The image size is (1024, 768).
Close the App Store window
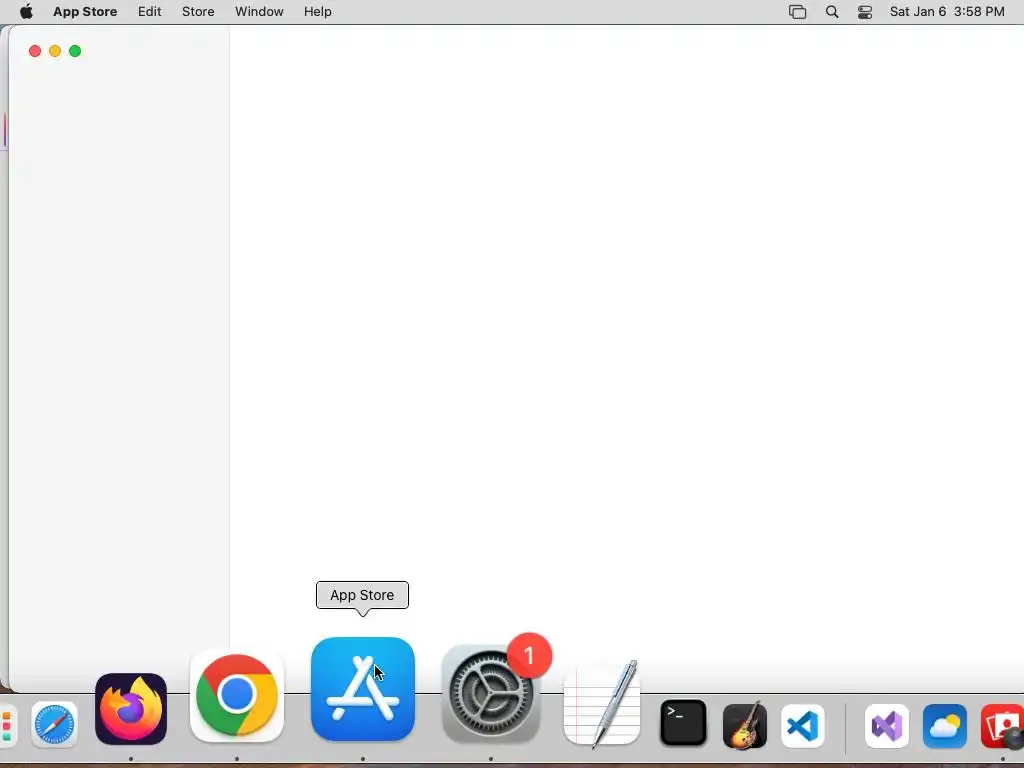pyautogui.click(x=35, y=51)
